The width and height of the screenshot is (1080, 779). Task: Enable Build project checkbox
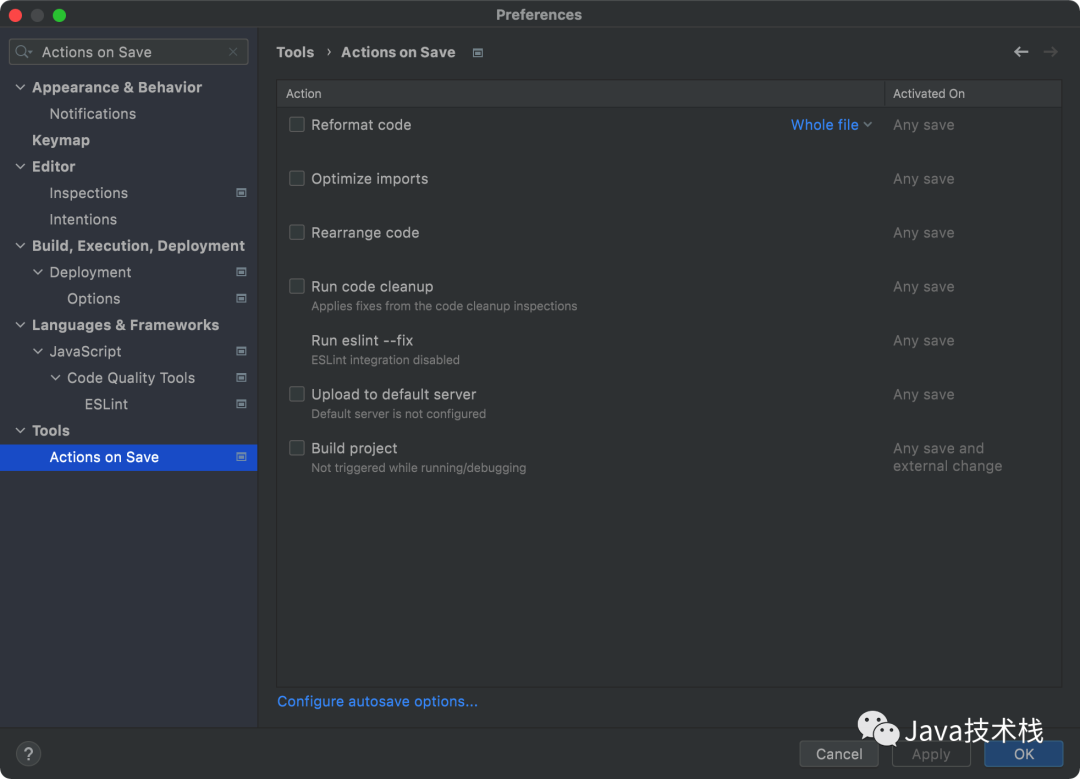(x=297, y=448)
